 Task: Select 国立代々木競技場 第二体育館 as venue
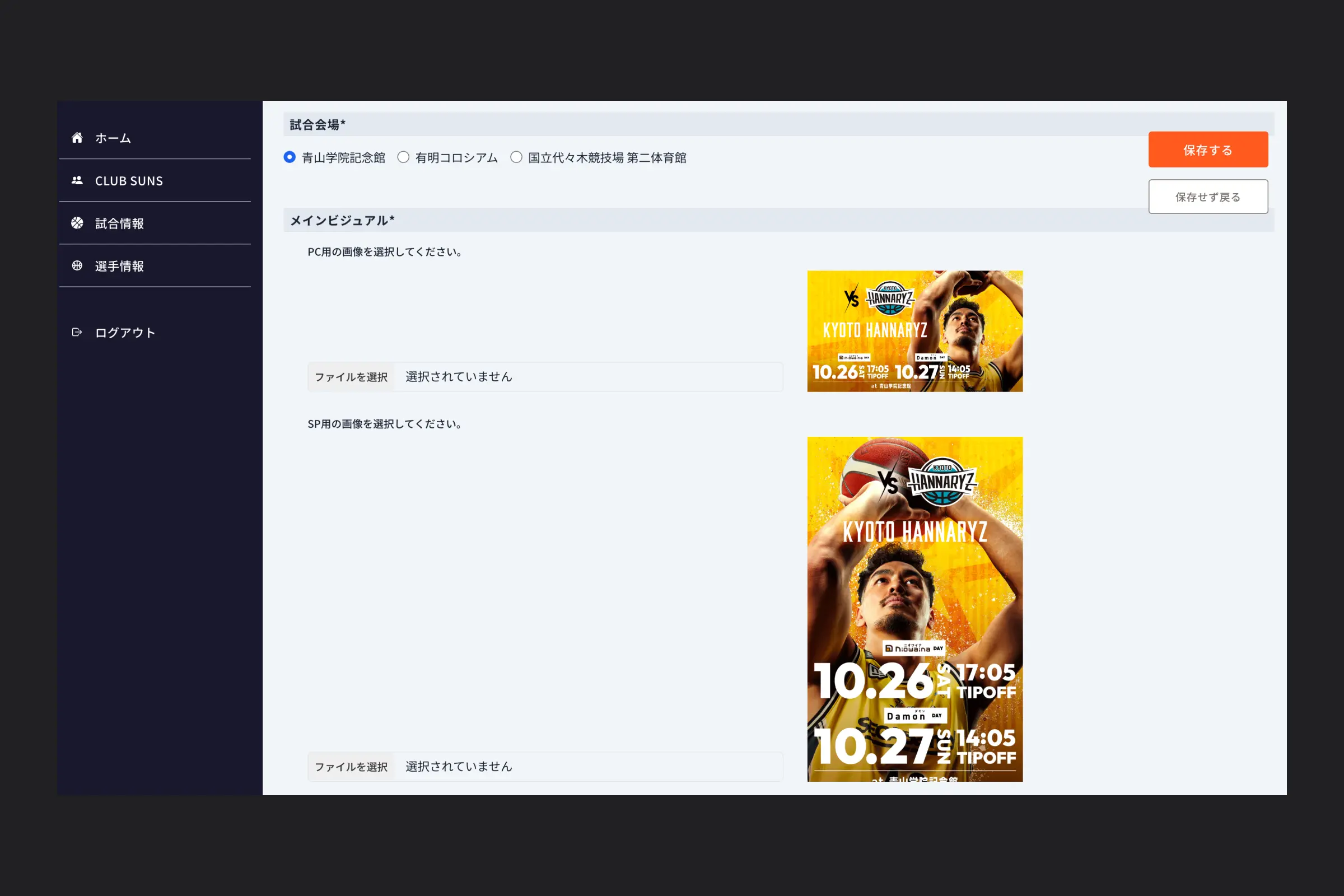click(516, 157)
